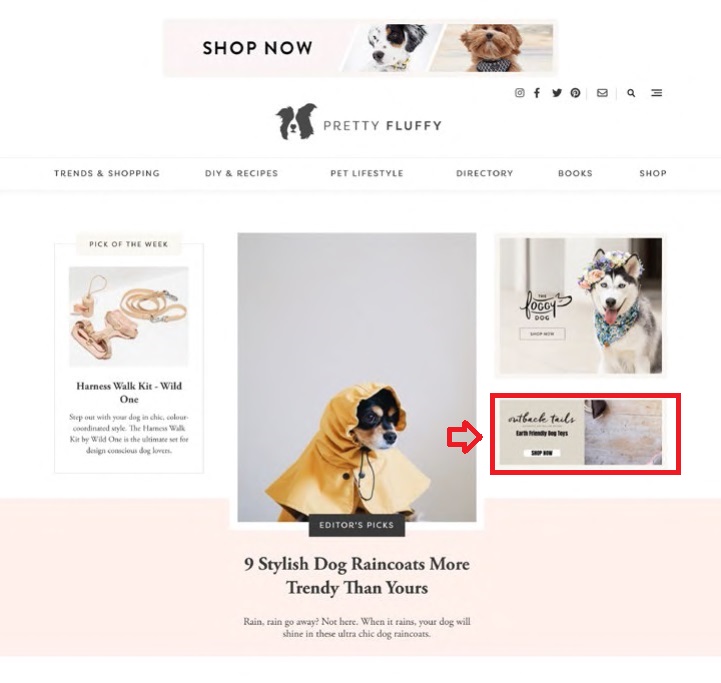The width and height of the screenshot is (721, 683).
Task: Select Pet Lifestyle navigation item
Action: pyautogui.click(x=366, y=173)
